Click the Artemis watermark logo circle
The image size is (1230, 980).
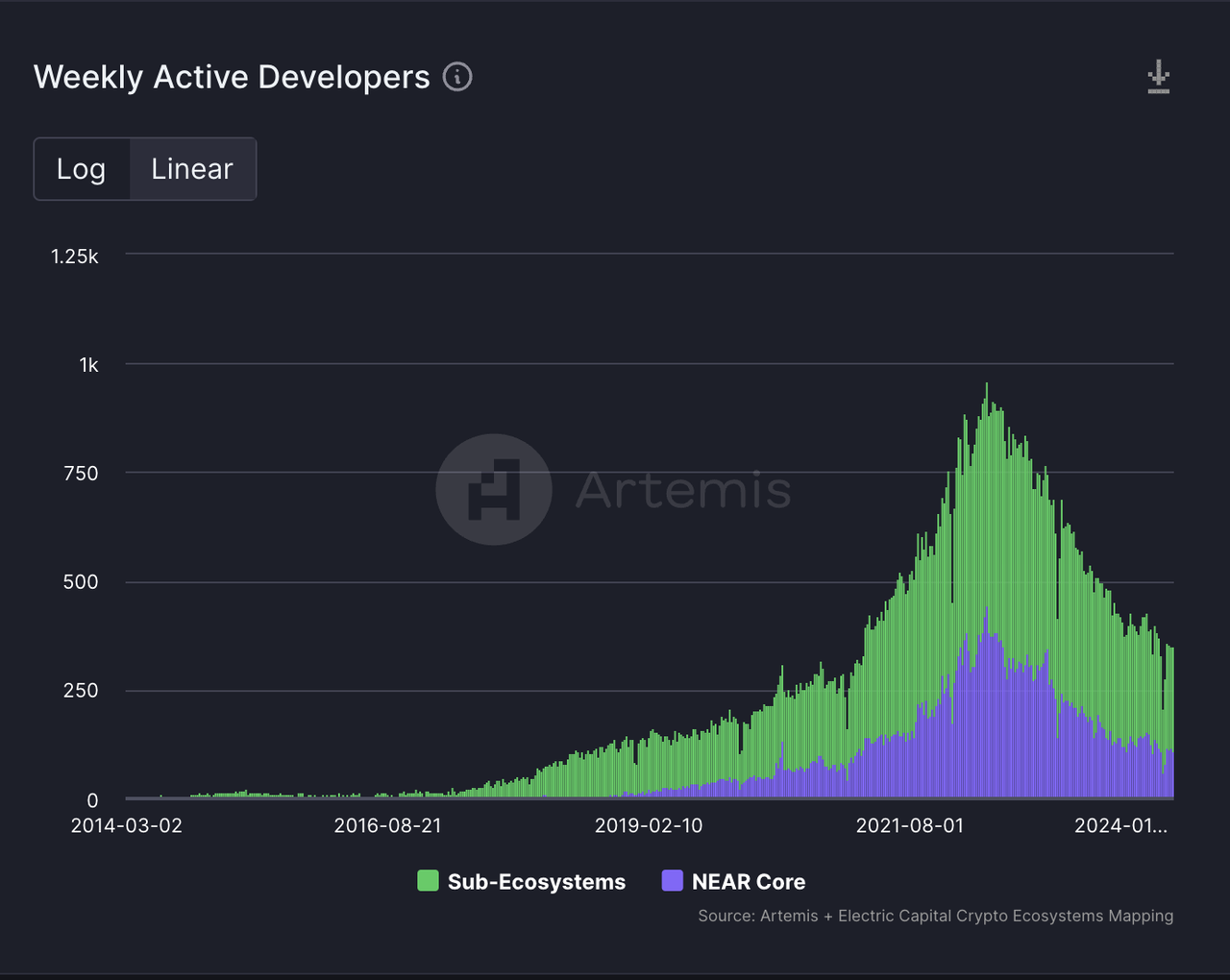494,489
